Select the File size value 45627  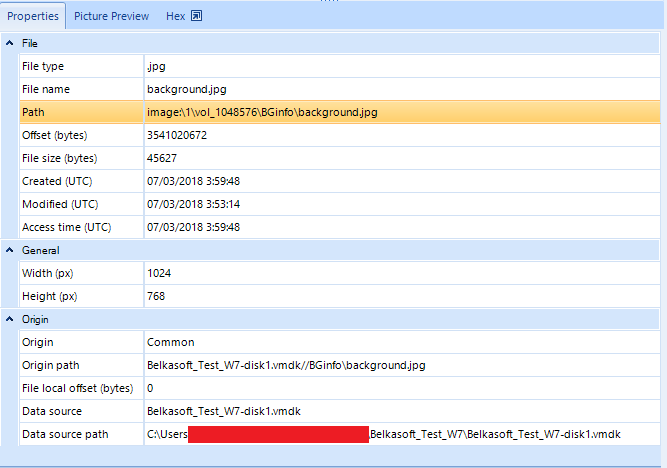[x=162, y=158]
